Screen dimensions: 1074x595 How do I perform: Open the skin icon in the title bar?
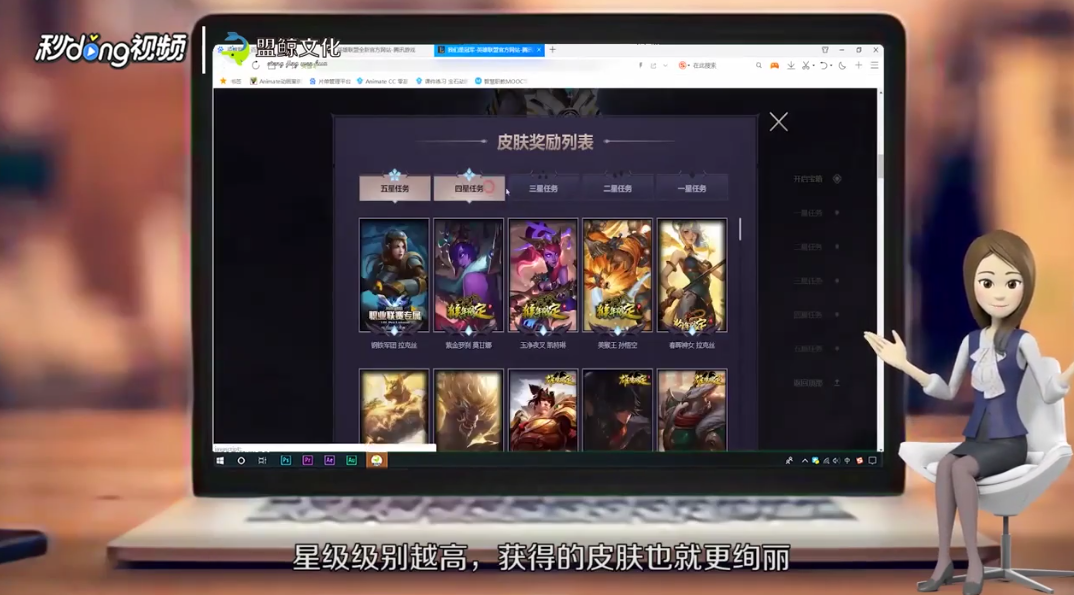[825, 50]
